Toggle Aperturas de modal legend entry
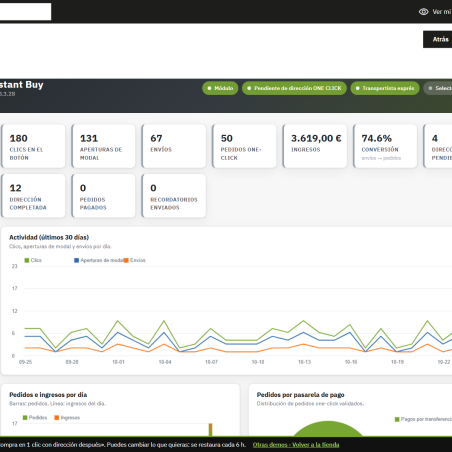The width and height of the screenshot is (452, 452). [x=99, y=260]
